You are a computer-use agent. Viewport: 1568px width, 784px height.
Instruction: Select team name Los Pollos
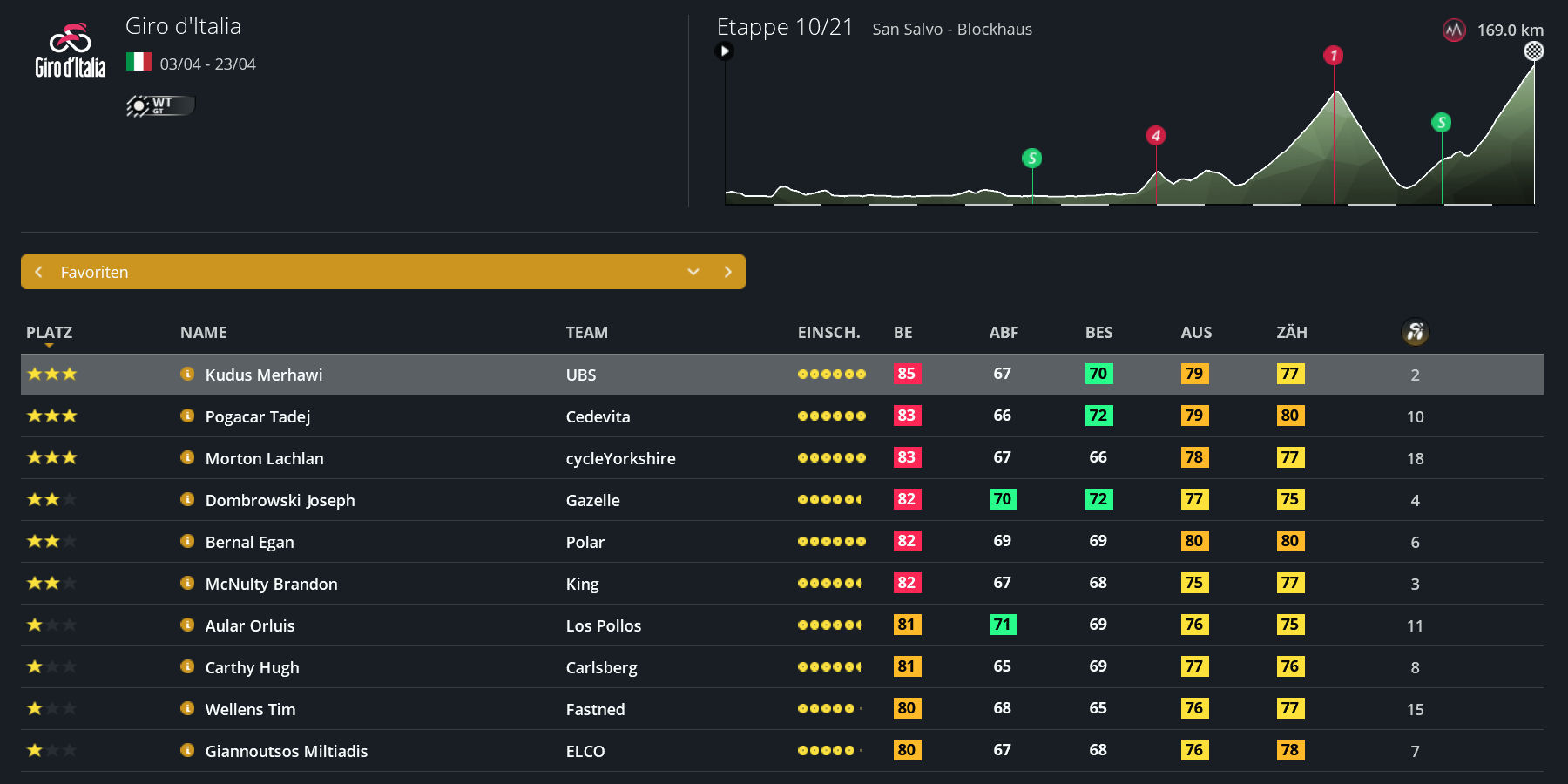[x=603, y=625]
